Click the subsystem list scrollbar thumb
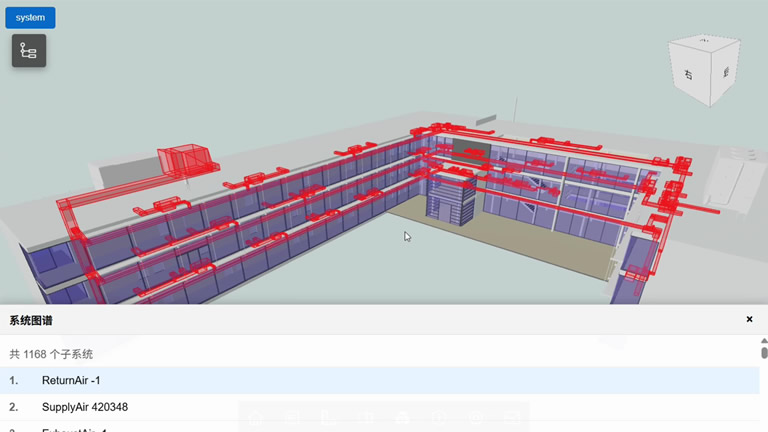 [764, 353]
